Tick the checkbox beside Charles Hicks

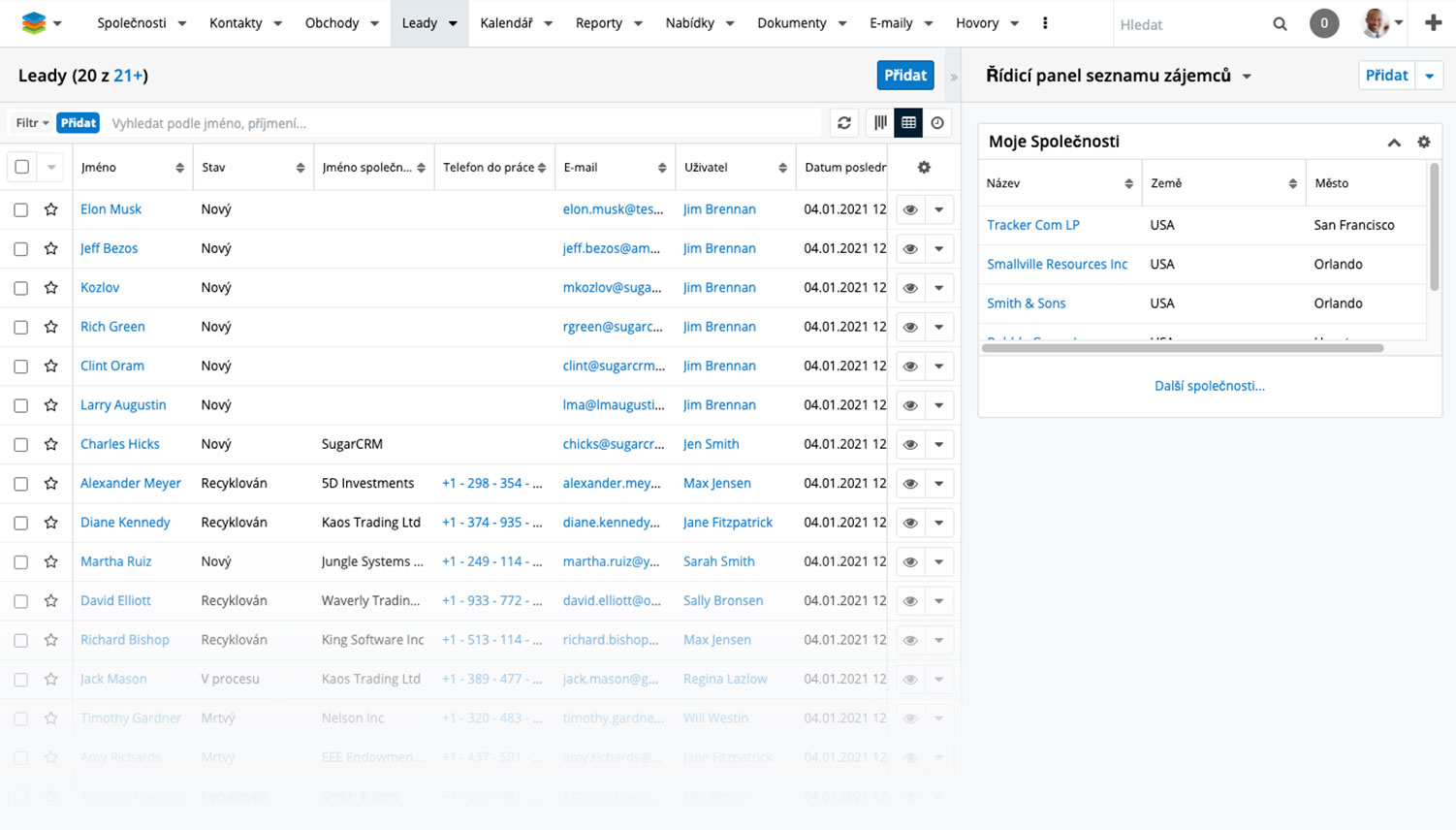coord(21,445)
